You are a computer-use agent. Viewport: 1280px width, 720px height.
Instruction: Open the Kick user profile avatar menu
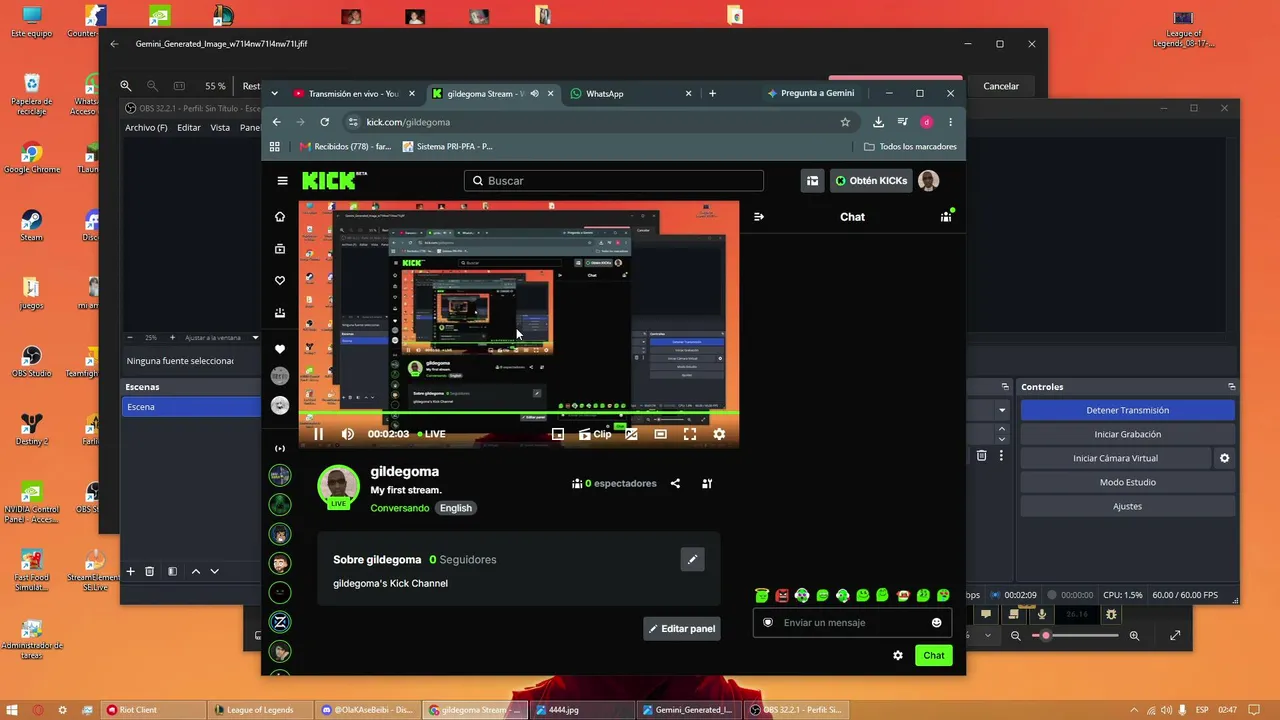coord(929,181)
